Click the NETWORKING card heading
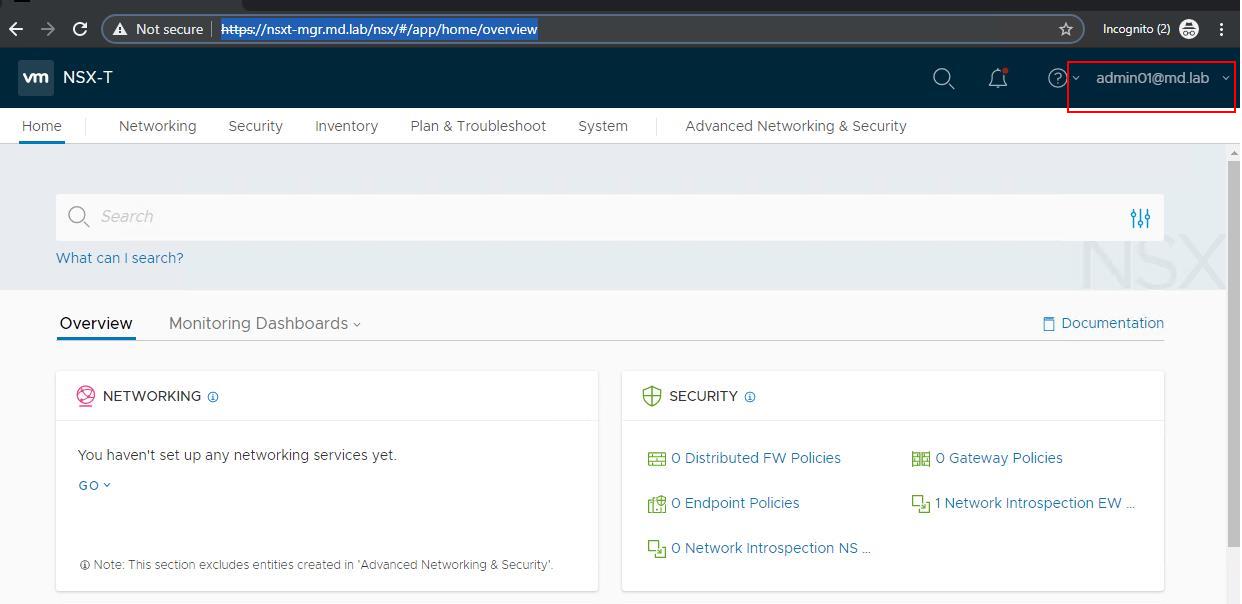 (x=152, y=396)
